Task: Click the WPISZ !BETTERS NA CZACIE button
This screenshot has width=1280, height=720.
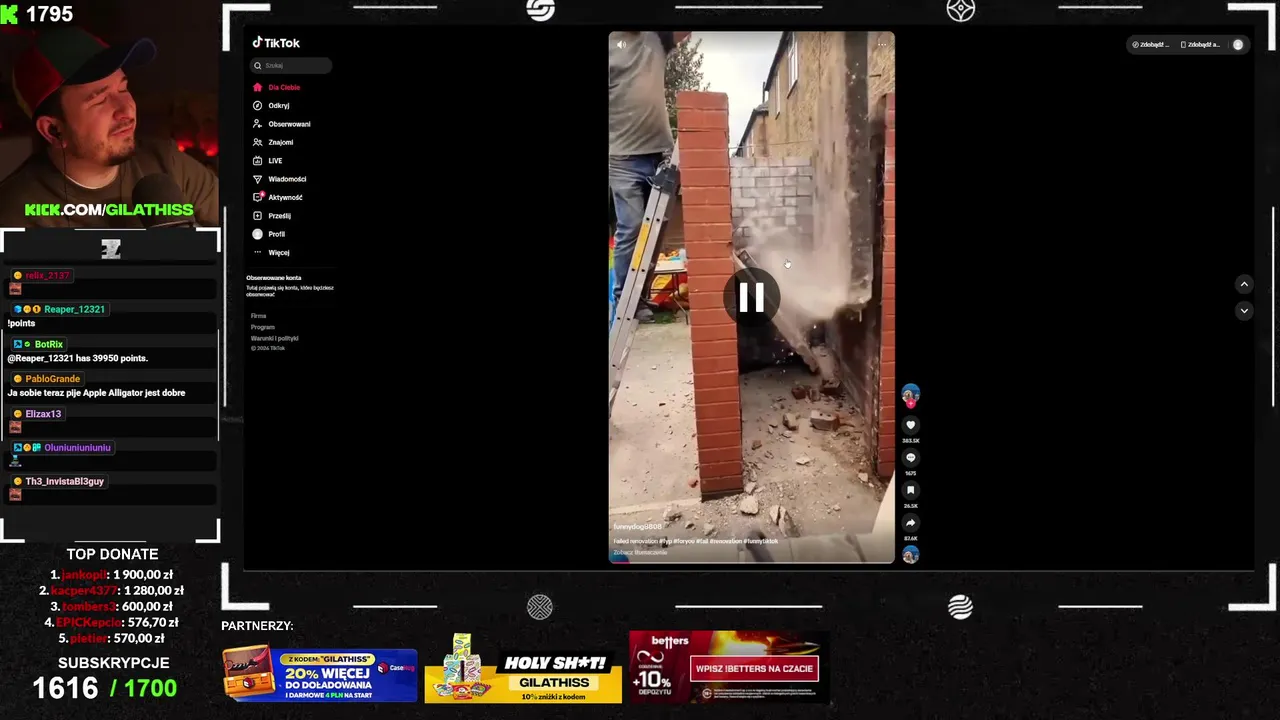Action: click(754, 669)
